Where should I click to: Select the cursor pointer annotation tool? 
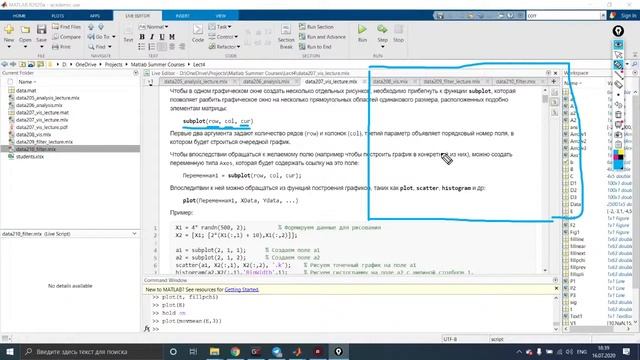pyautogui.click(x=618, y=55)
